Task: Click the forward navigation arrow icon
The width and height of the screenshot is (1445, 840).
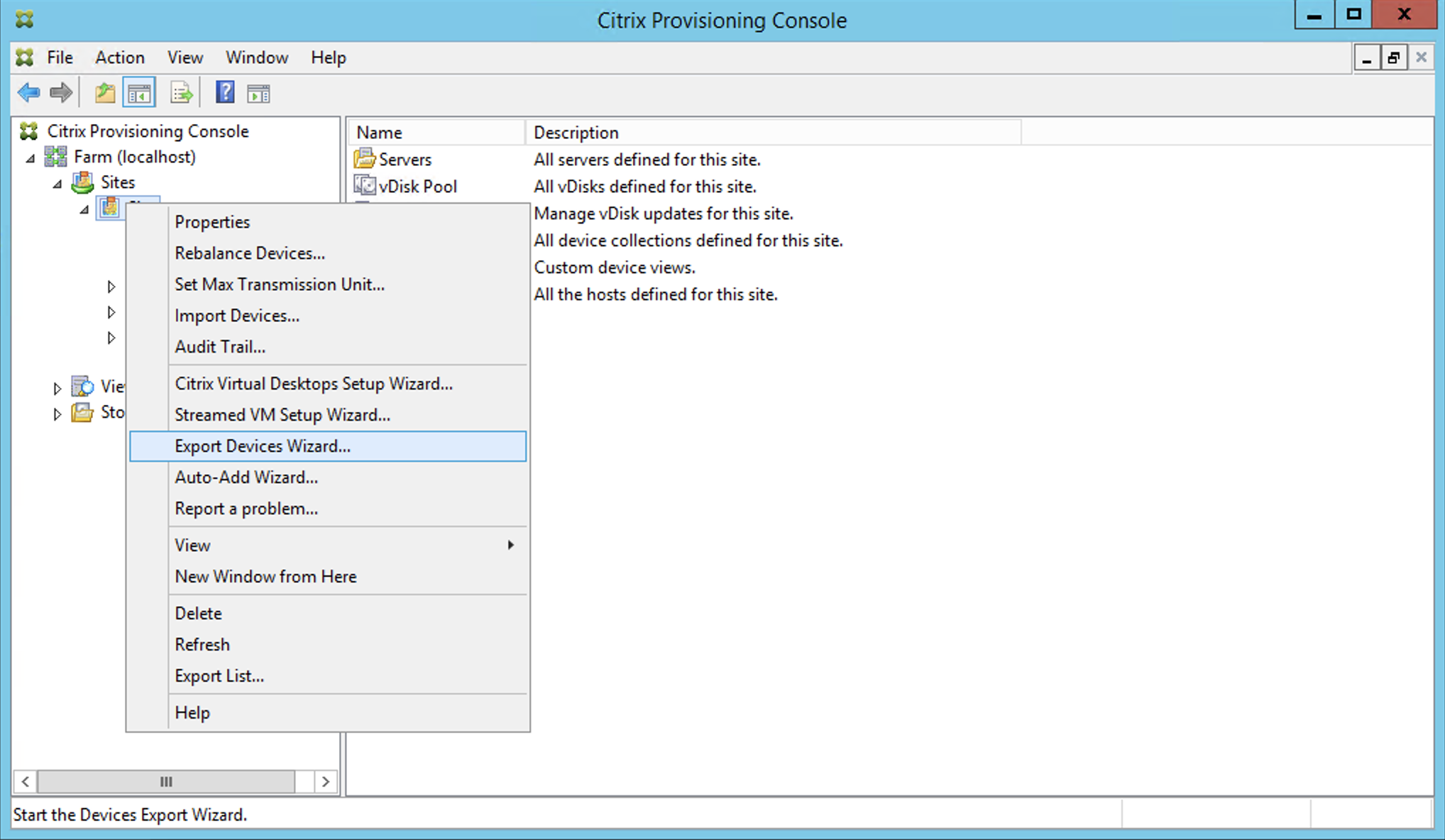Action: tap(60, 93)
